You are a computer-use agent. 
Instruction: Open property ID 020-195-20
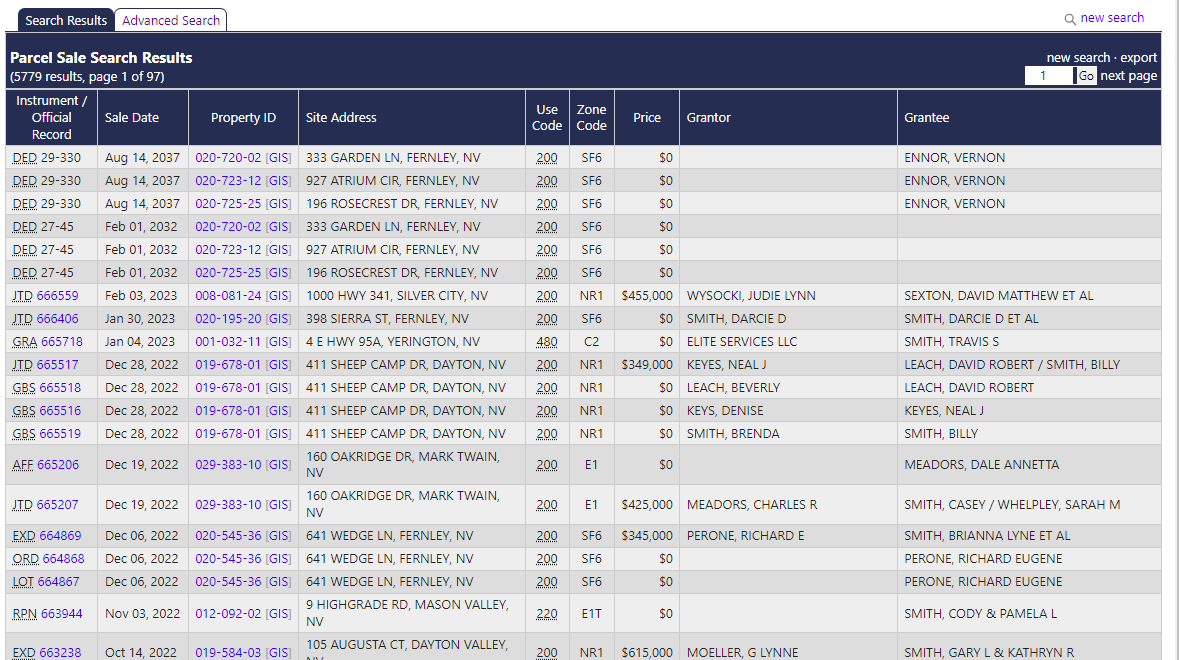(x=228, y=319)
